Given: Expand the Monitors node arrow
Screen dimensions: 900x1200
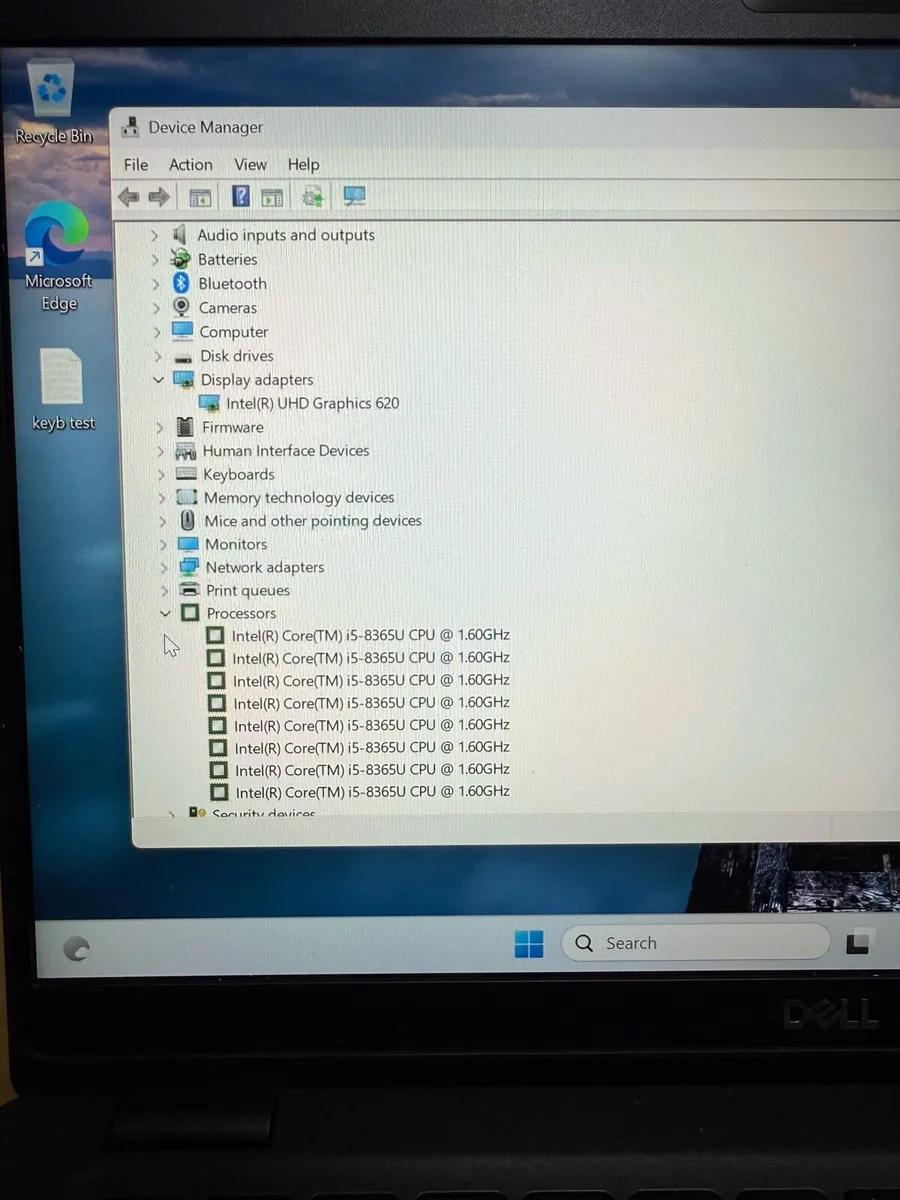Looking at the screenshot, I should (x=163, y=544).
